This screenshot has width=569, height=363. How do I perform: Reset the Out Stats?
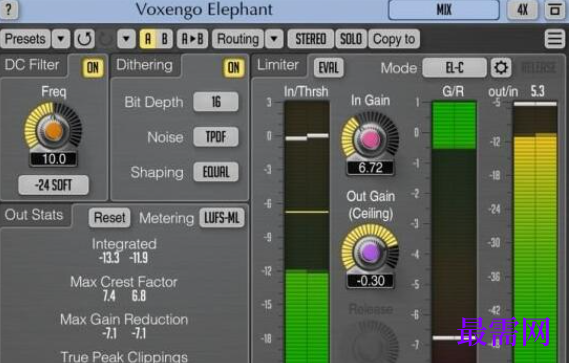[110, 218]
